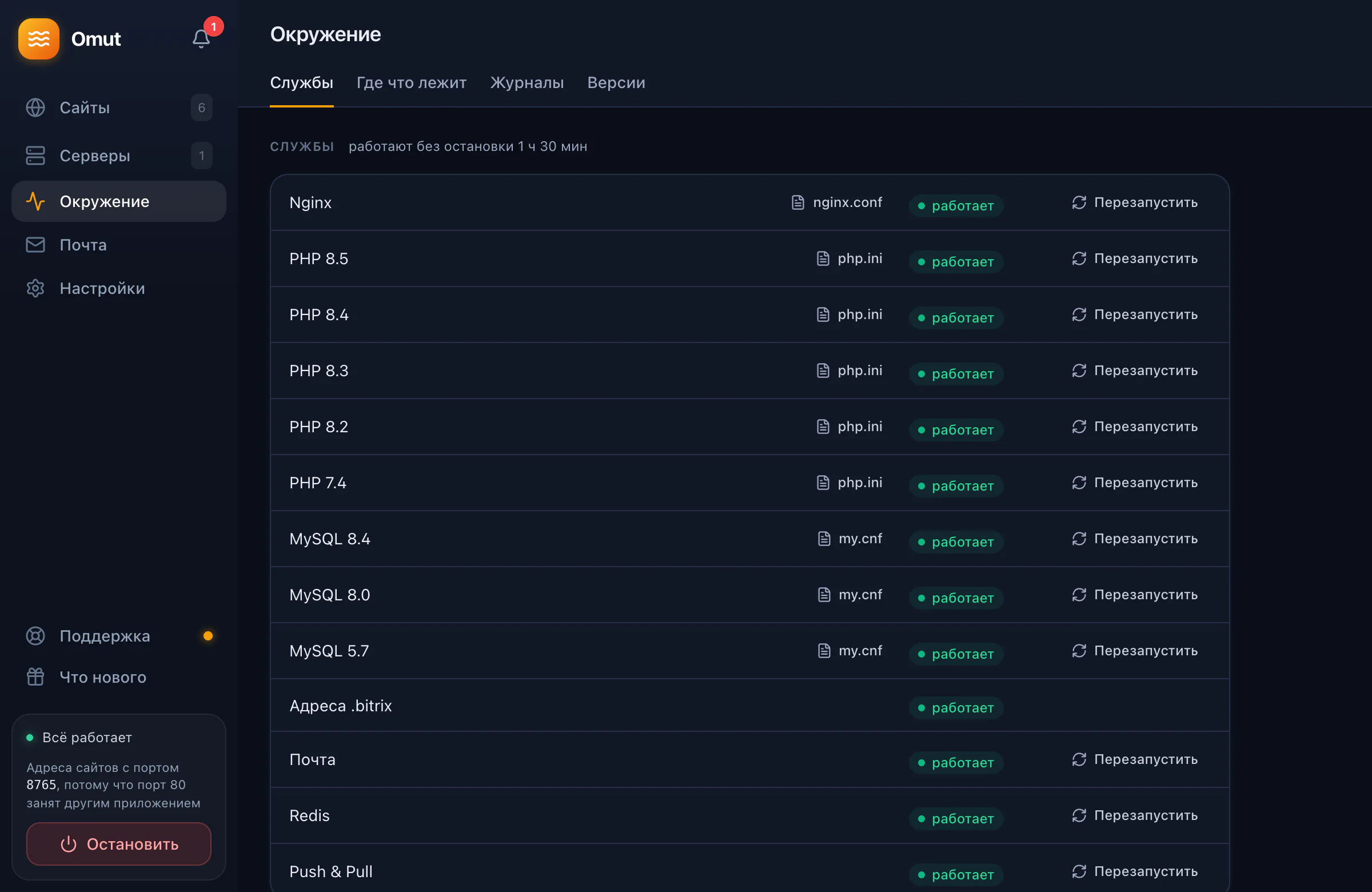Restart MySQL 8.0 via Перезапустить
Viewport: 1372px width, 892px height.
[x=1135, y=595]
